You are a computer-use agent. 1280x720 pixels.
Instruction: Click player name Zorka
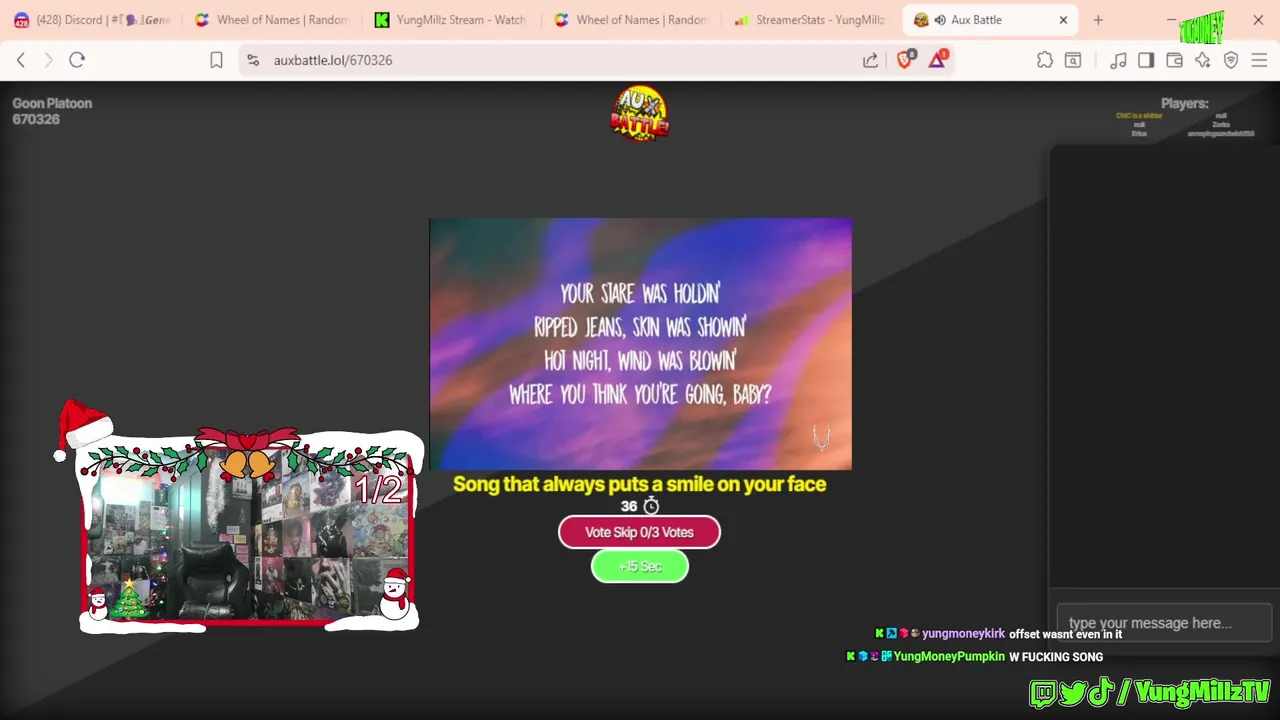(1221, 125)
